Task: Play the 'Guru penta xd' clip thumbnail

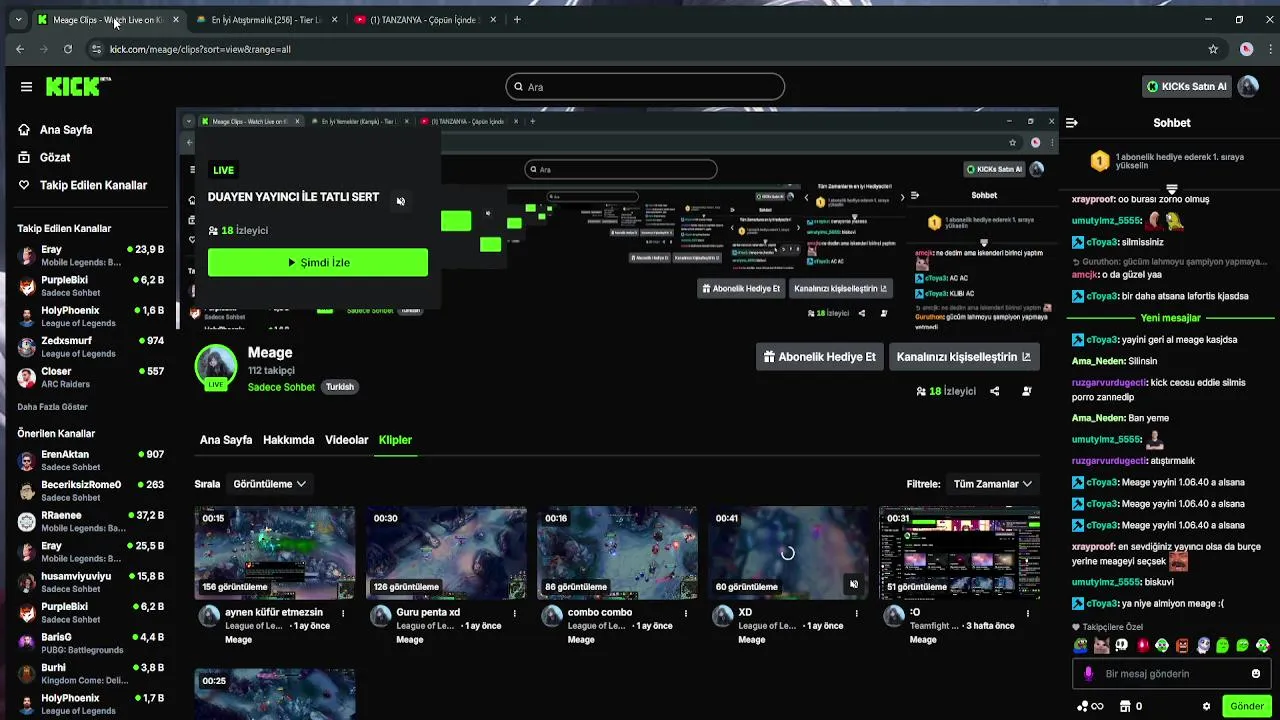Action: click(x=446, y=553)
